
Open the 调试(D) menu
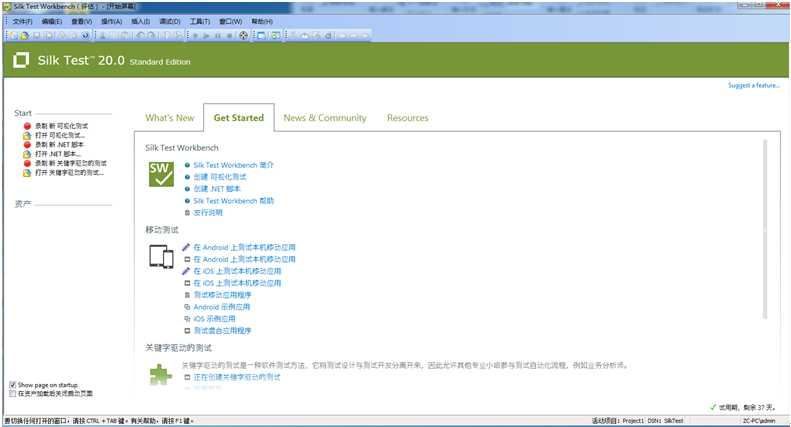click(x=170, y=22)
